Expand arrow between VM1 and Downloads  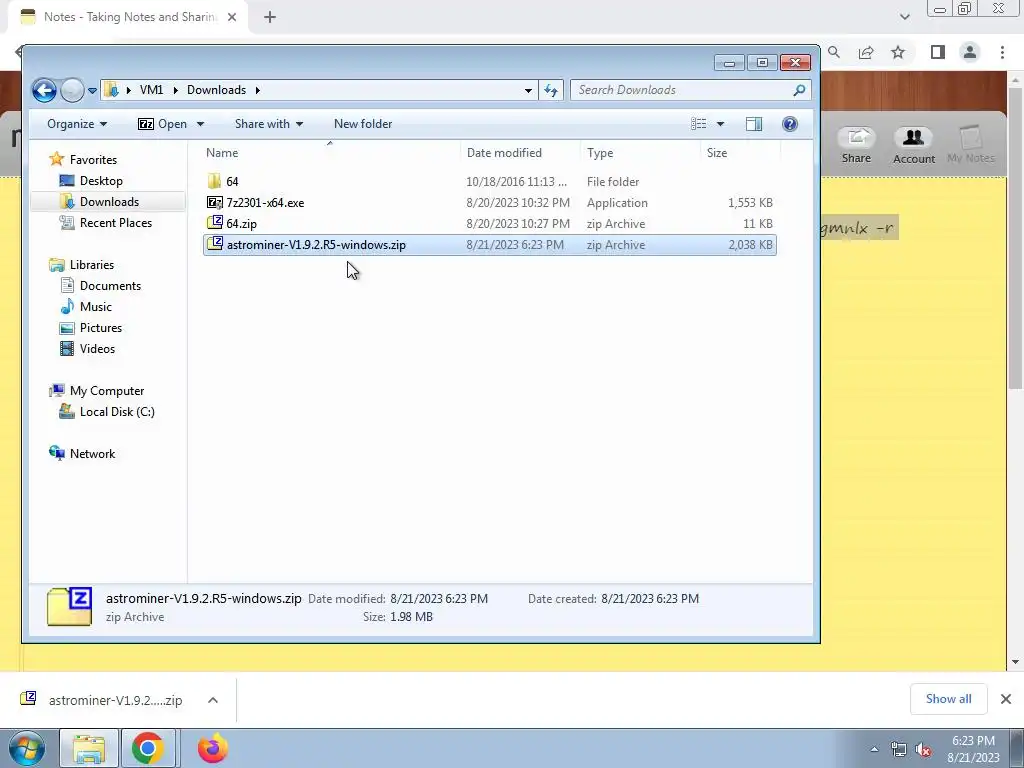pos(175,90)
